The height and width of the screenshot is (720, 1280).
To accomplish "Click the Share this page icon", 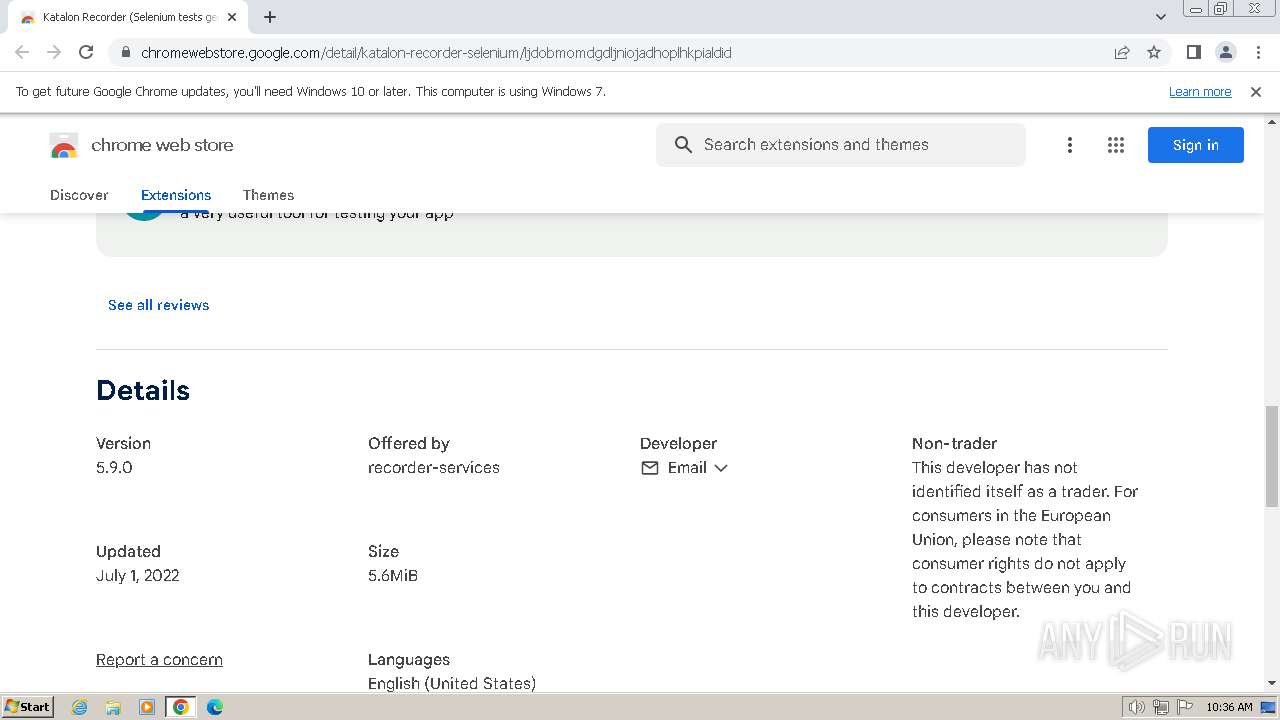I will 1122,52.
